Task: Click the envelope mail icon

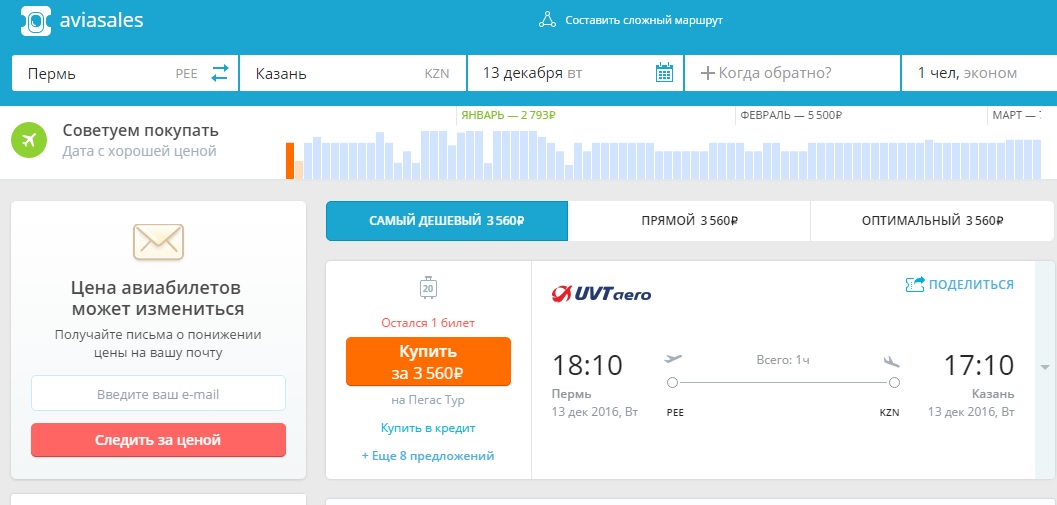Action: [158, 240]
